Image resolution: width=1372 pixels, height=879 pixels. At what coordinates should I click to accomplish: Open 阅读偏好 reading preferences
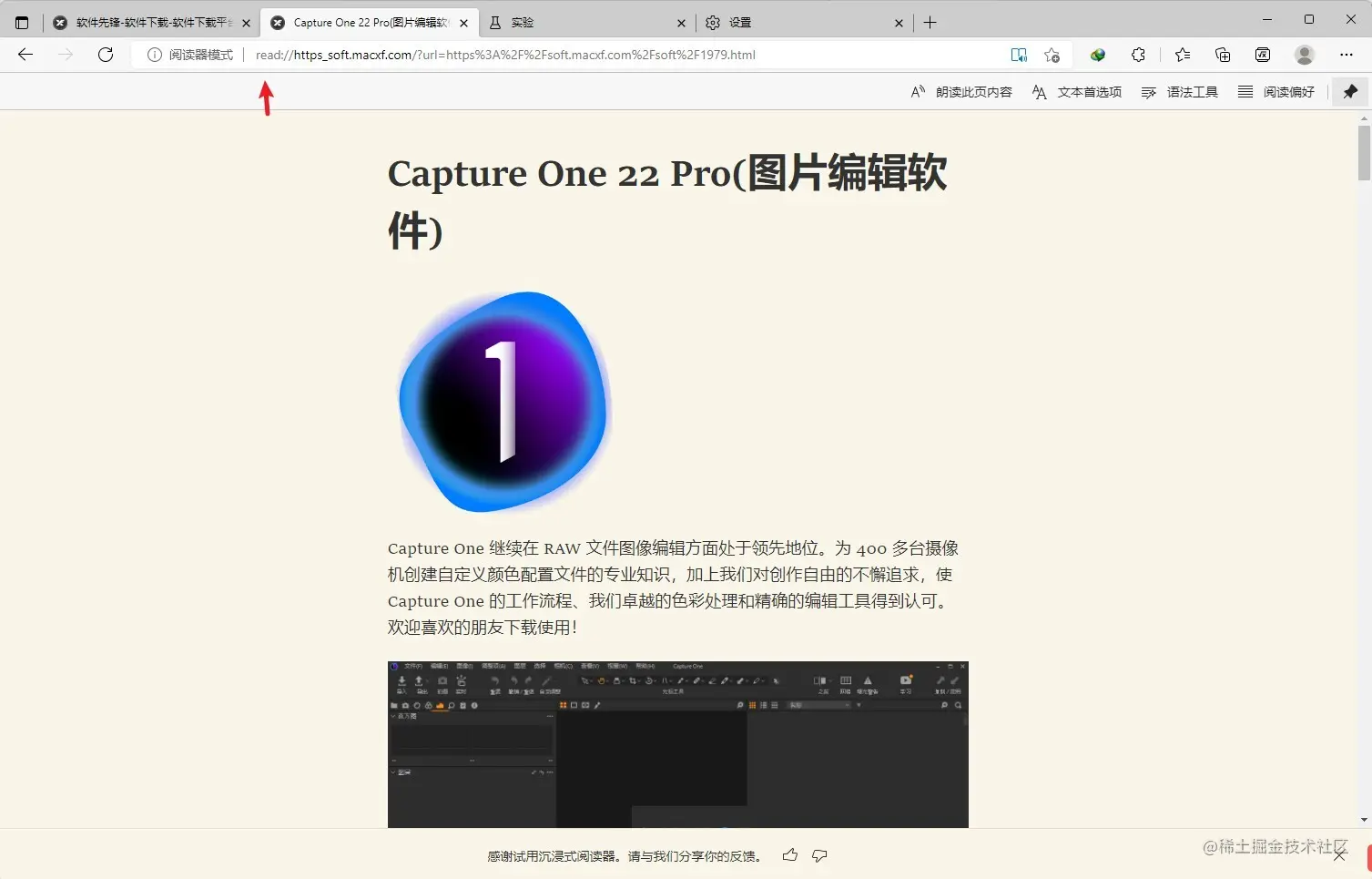click(x=1275, y=92)
